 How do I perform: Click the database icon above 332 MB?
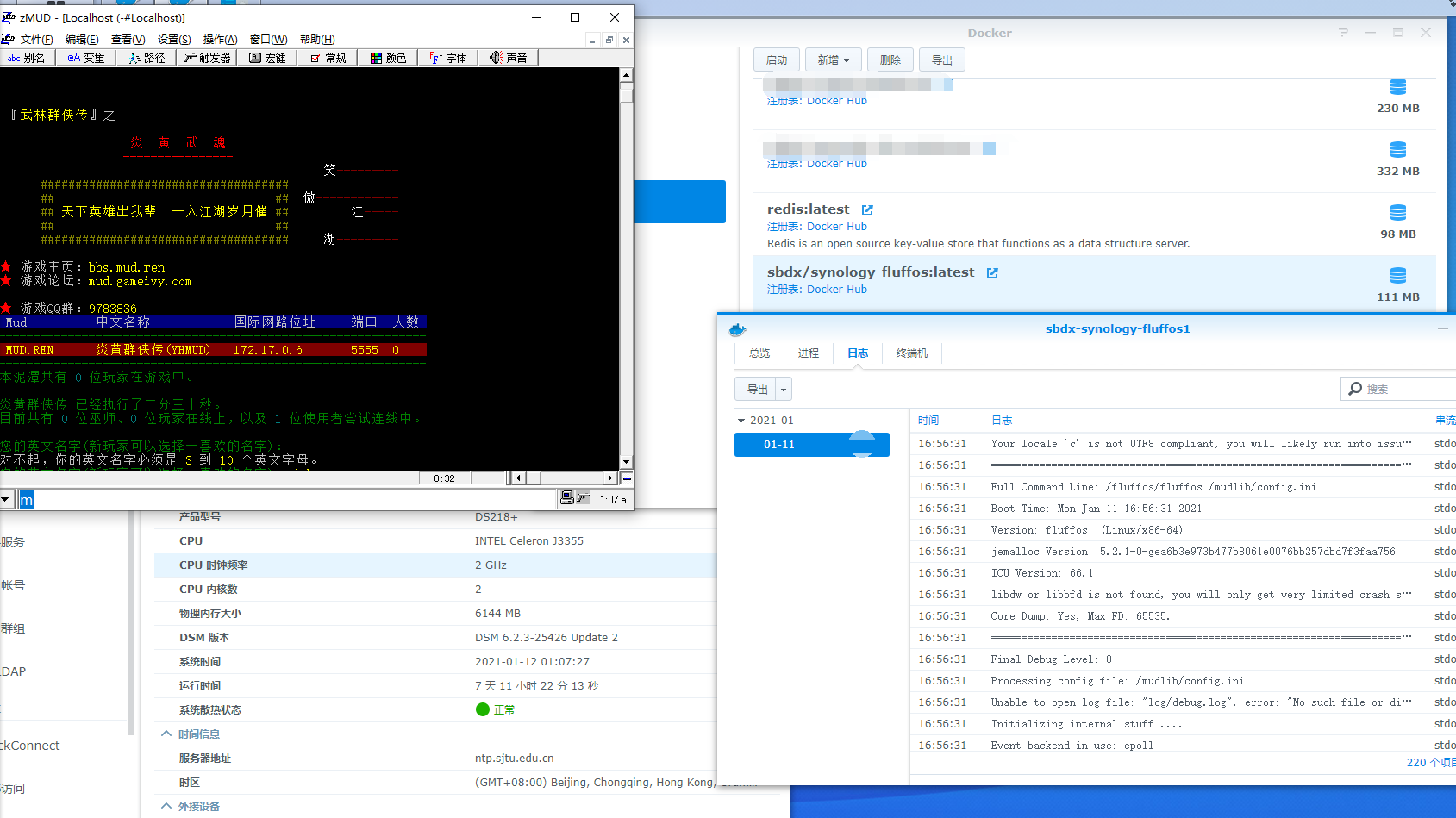click(1398, 150)
